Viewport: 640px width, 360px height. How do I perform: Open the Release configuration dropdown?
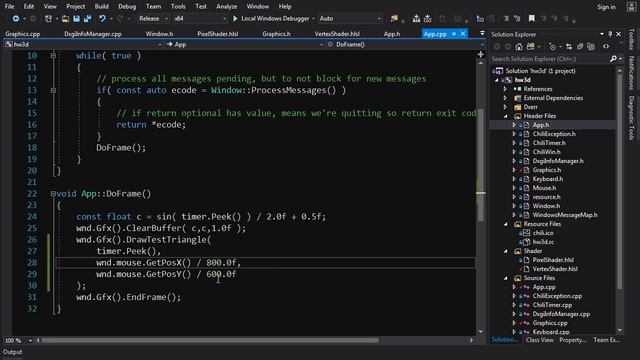153,19
